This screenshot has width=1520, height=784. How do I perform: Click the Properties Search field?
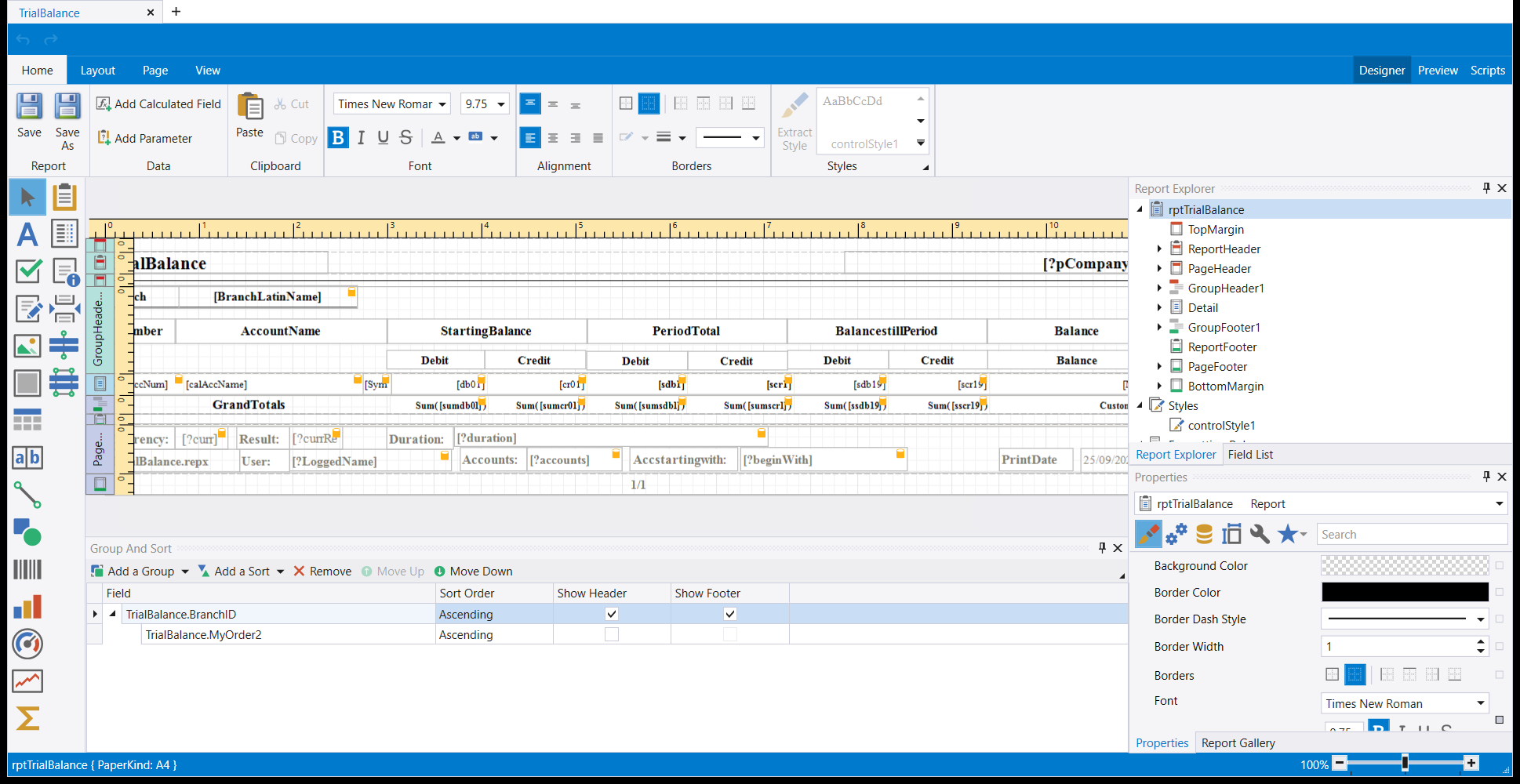1411,534
